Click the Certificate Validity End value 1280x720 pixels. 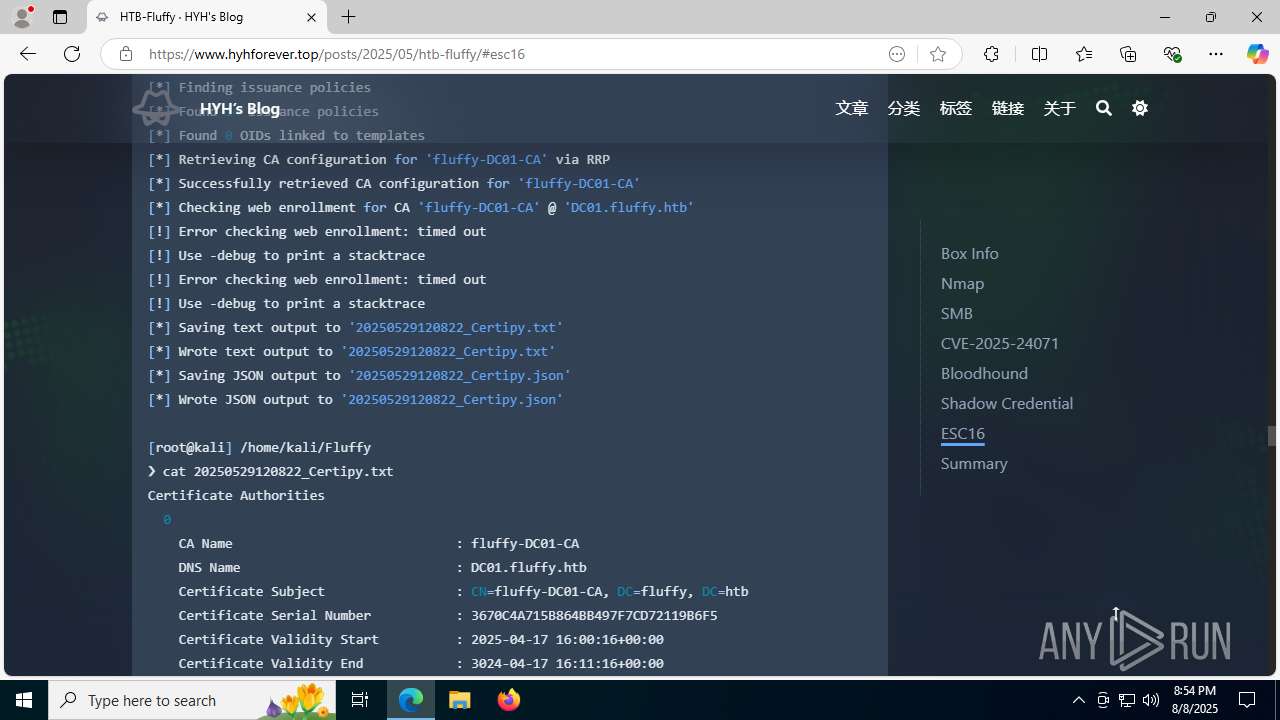pyautogui.click(x=567, y=663)
